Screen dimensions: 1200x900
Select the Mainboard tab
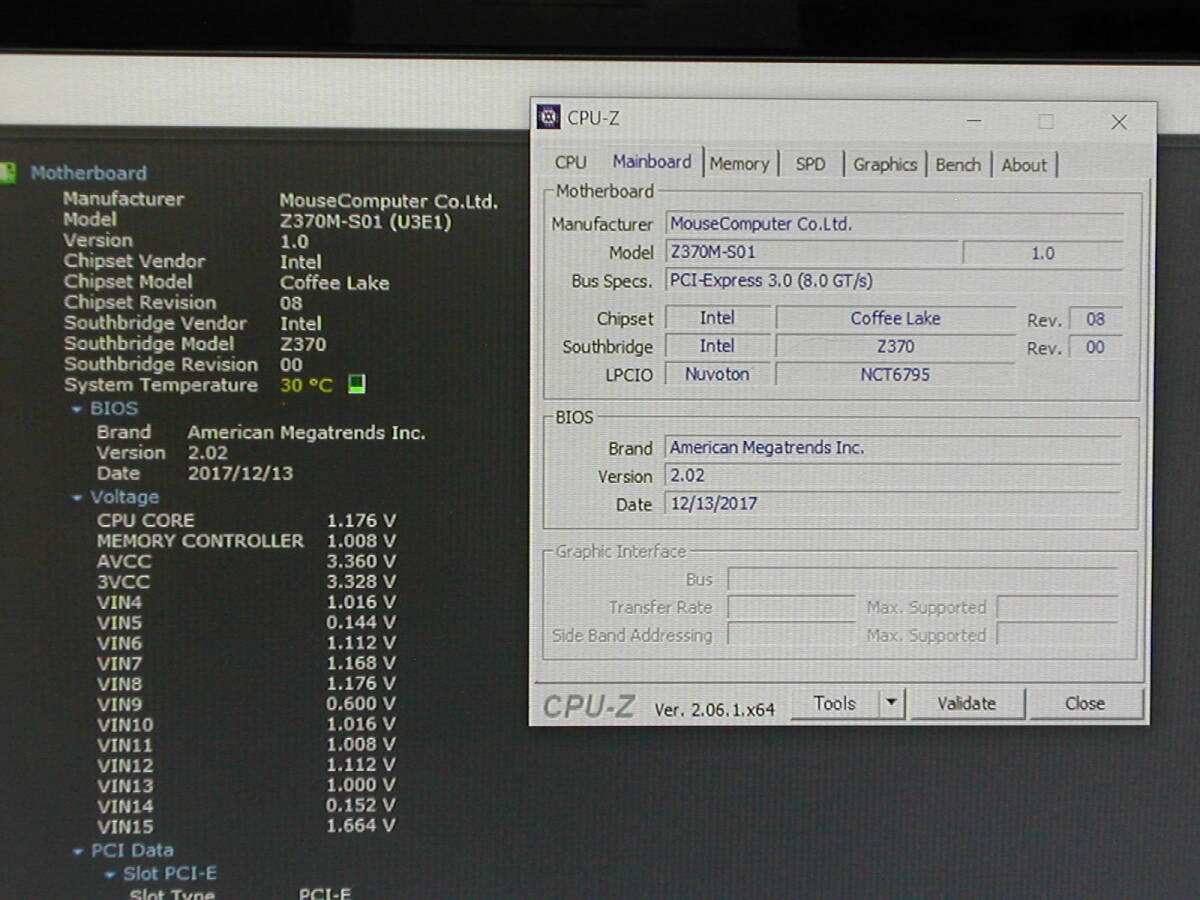tap(652, 162)
